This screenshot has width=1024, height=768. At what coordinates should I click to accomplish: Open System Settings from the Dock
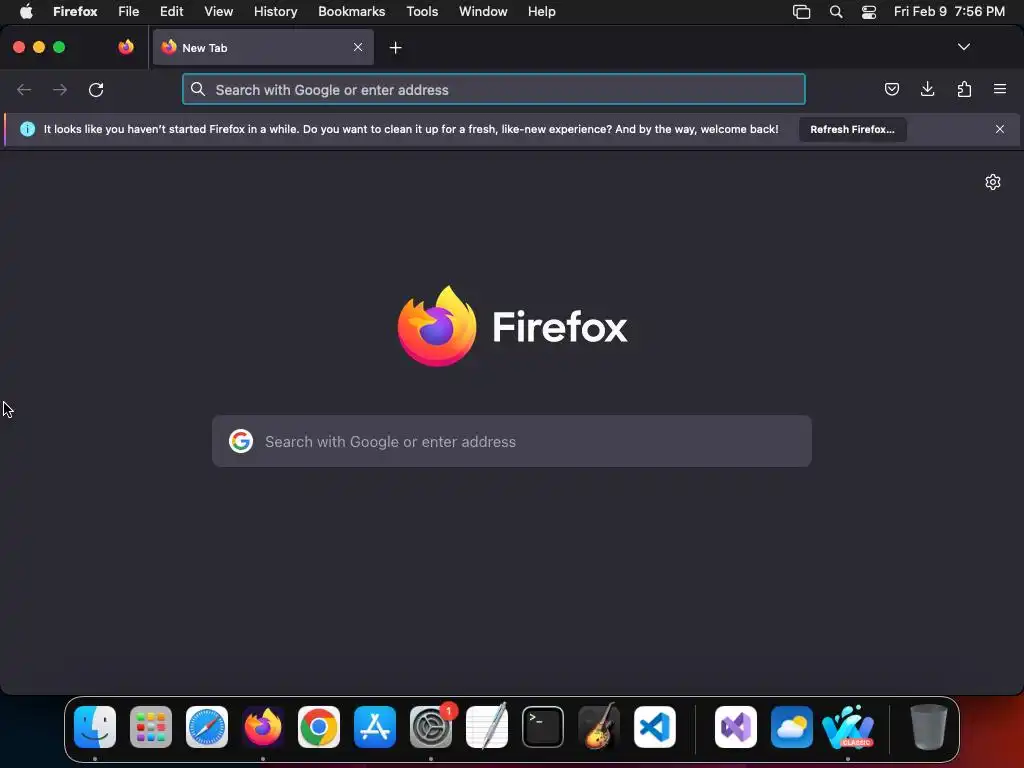coord(431,727)
